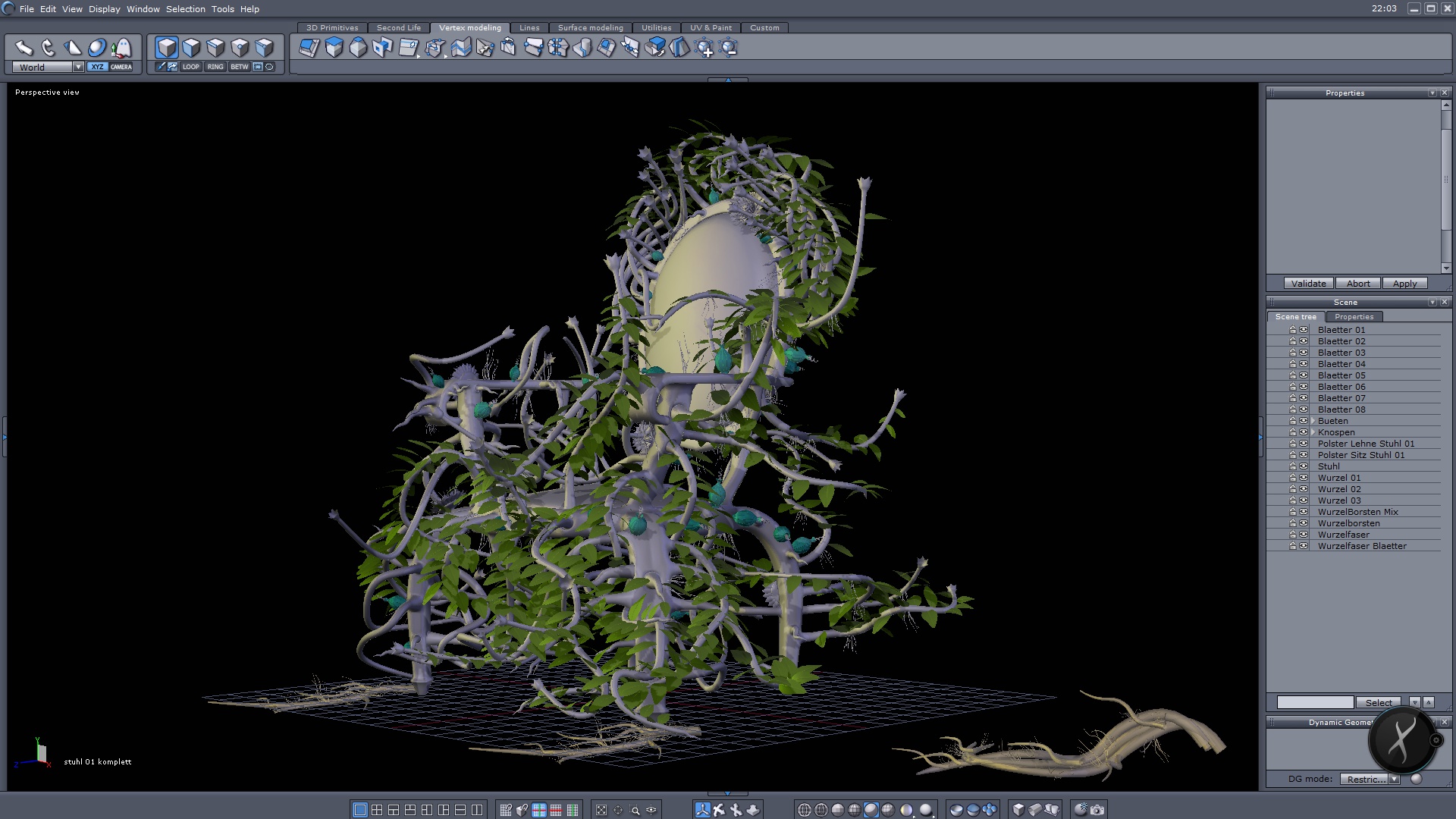1456x819 pixels.
Task: Expand the Bueten tree group
Action: coord(1313,421)
